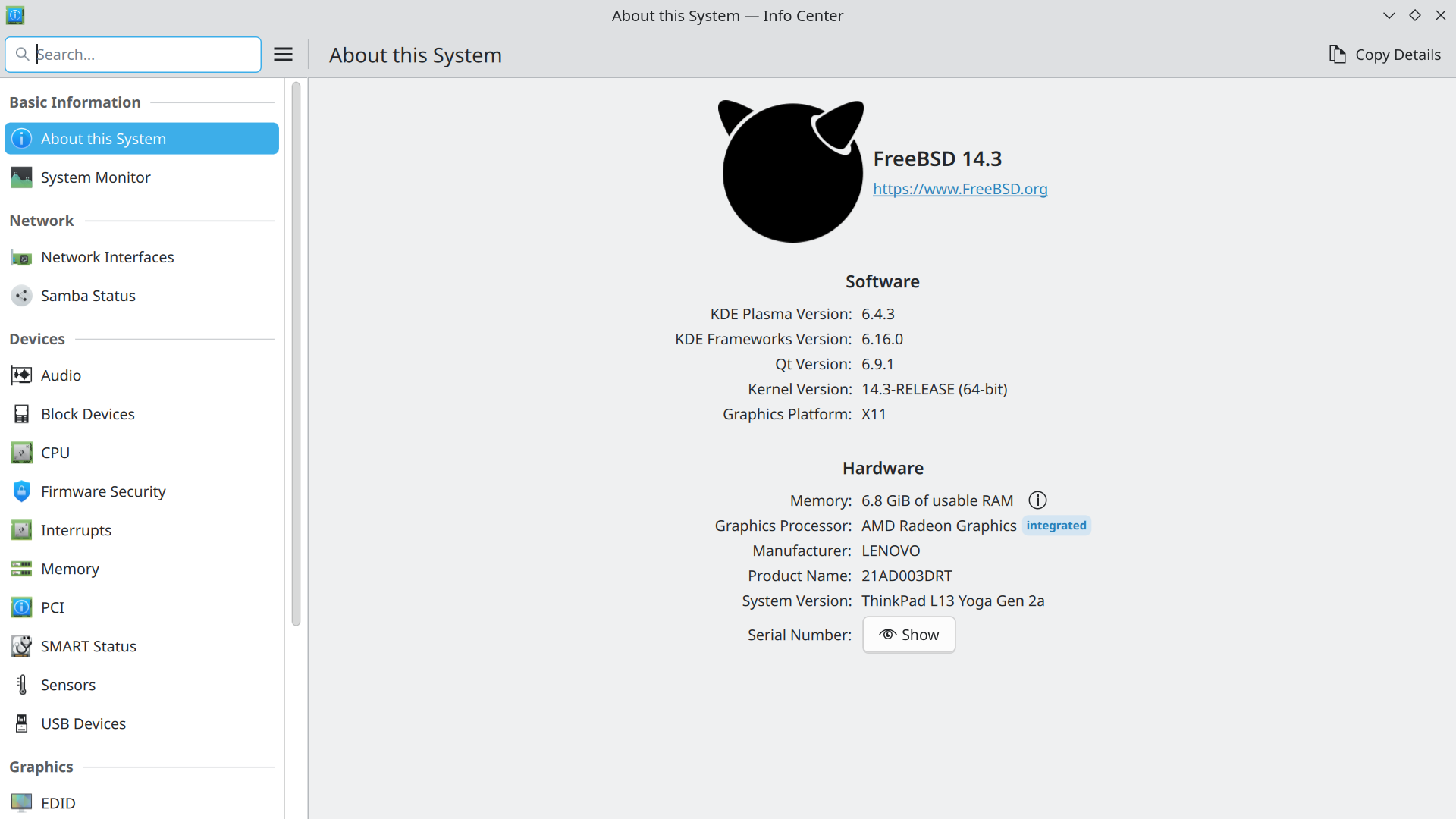Click the sidebar vertical scrollbar
This screenshot has width=1456, height=819.
(296, 354)
